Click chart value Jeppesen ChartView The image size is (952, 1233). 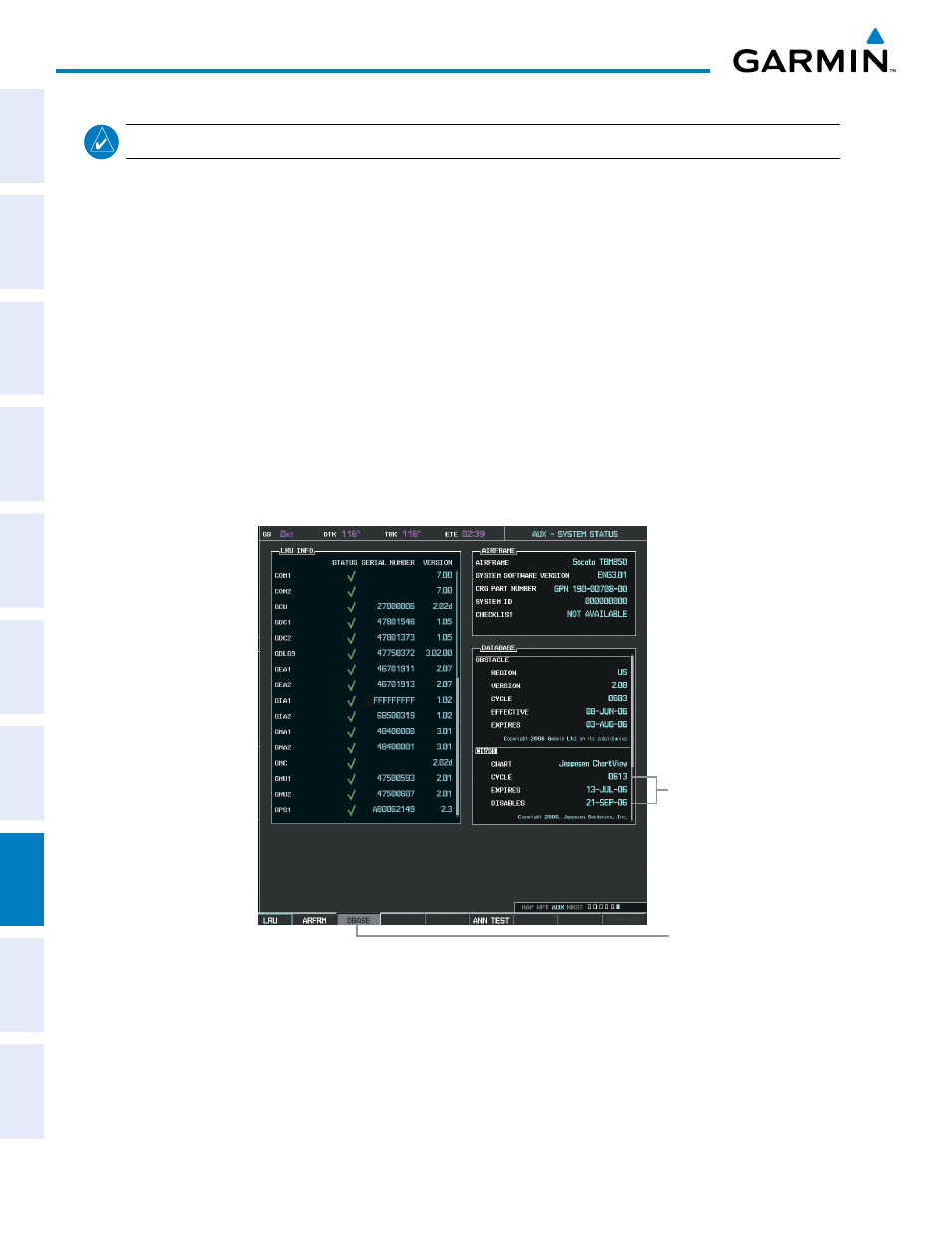(593, 764)
